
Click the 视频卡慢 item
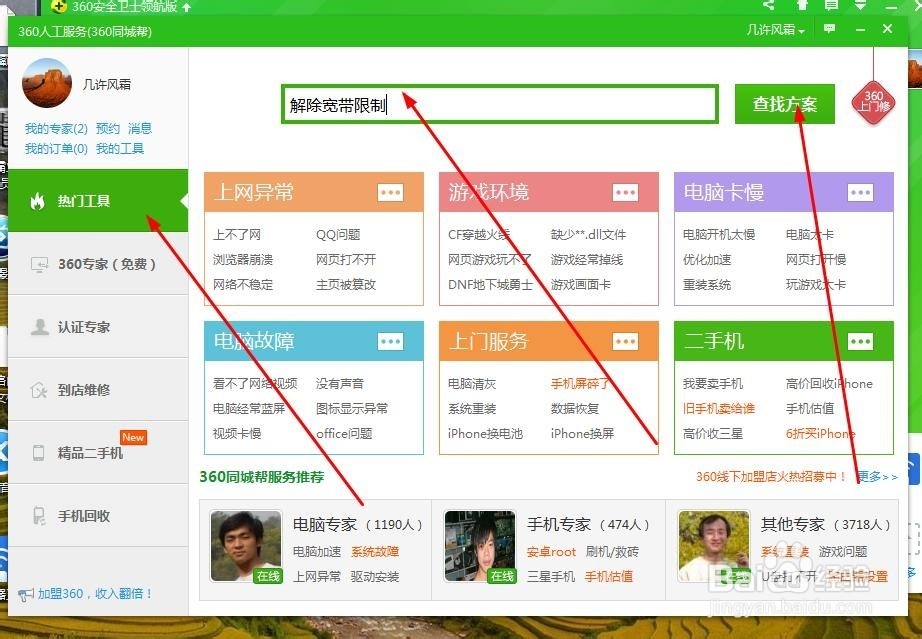pos(237,433)
